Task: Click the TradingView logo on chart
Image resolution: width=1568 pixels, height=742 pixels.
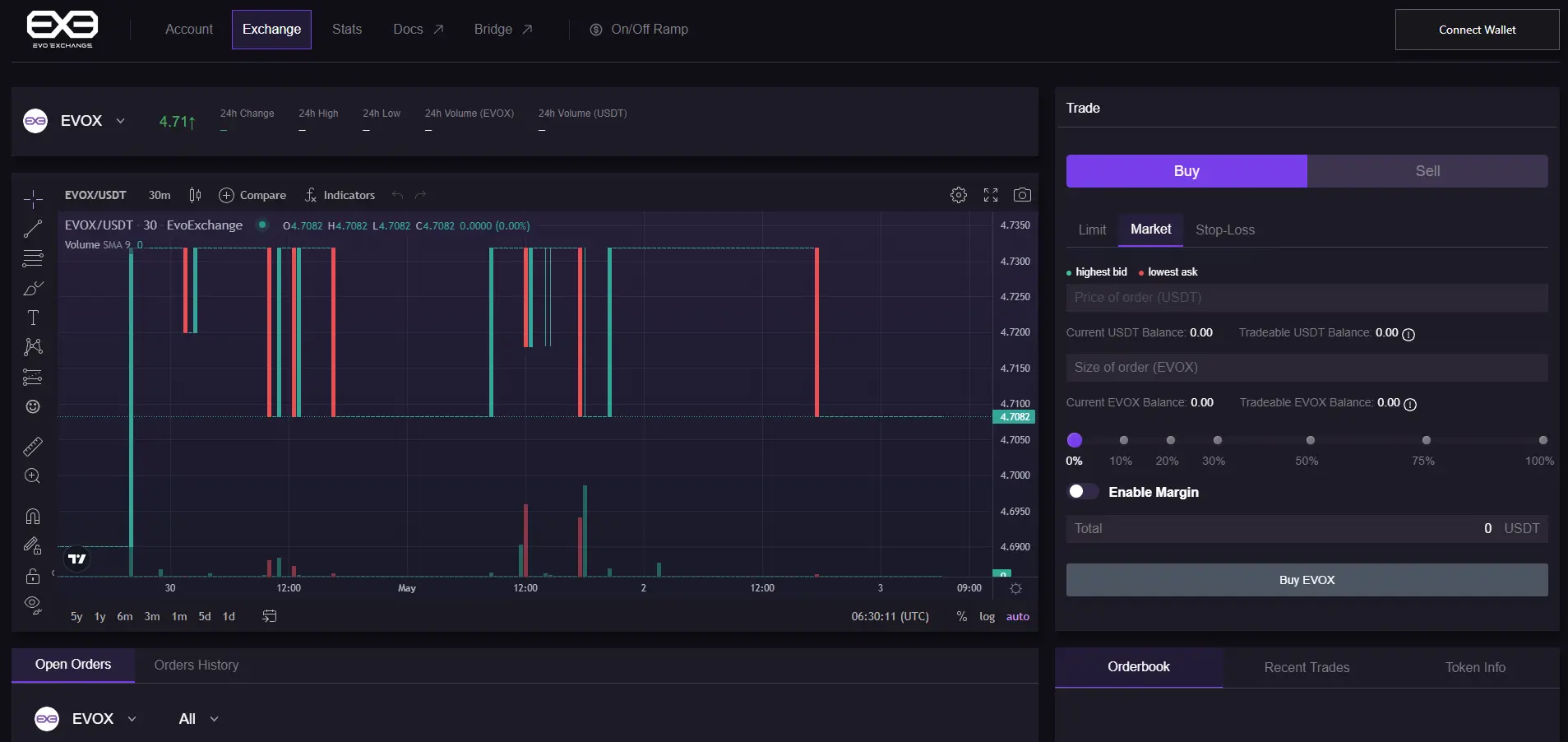Action: (x=76, y=559)
